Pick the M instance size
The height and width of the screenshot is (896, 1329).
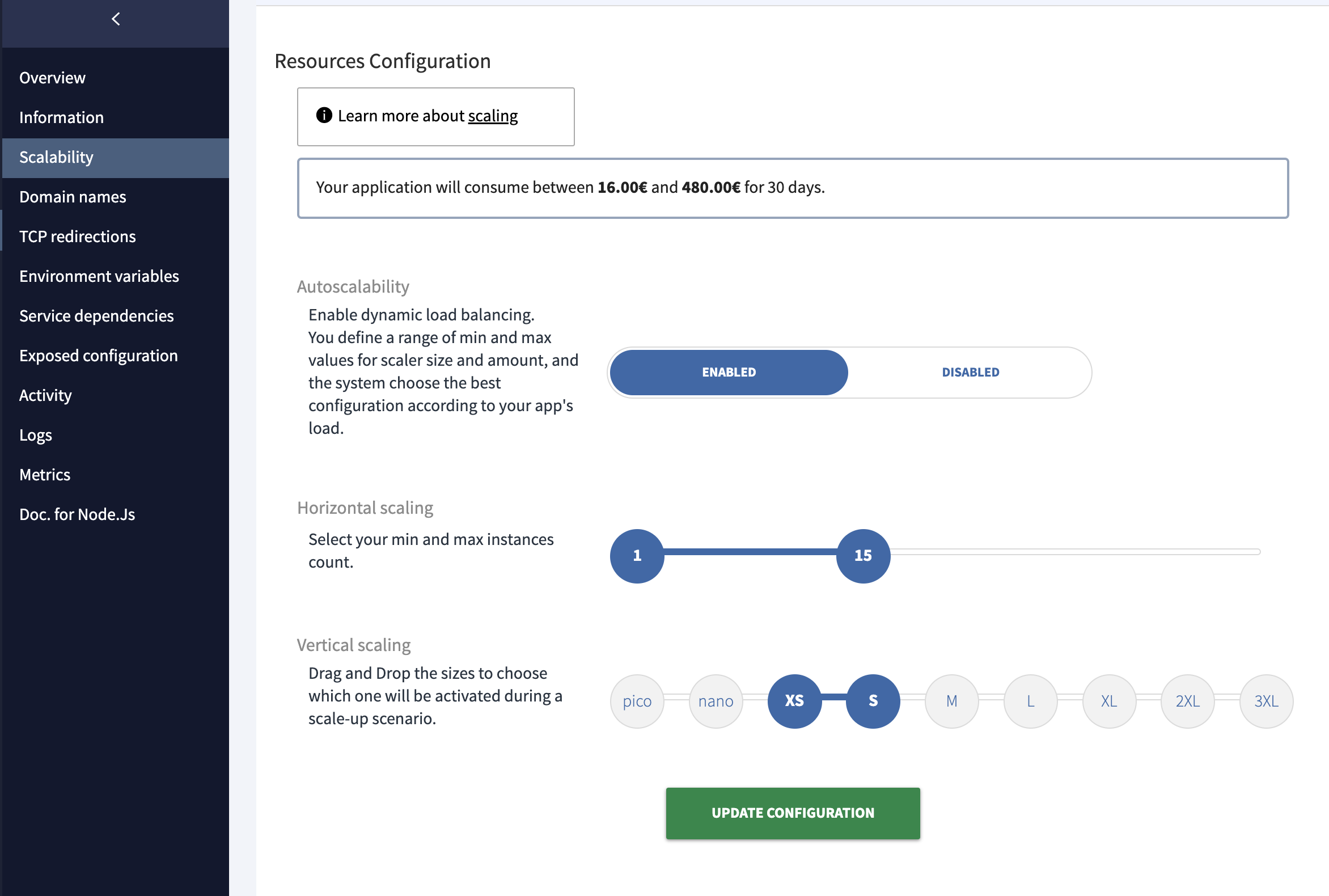951,701
